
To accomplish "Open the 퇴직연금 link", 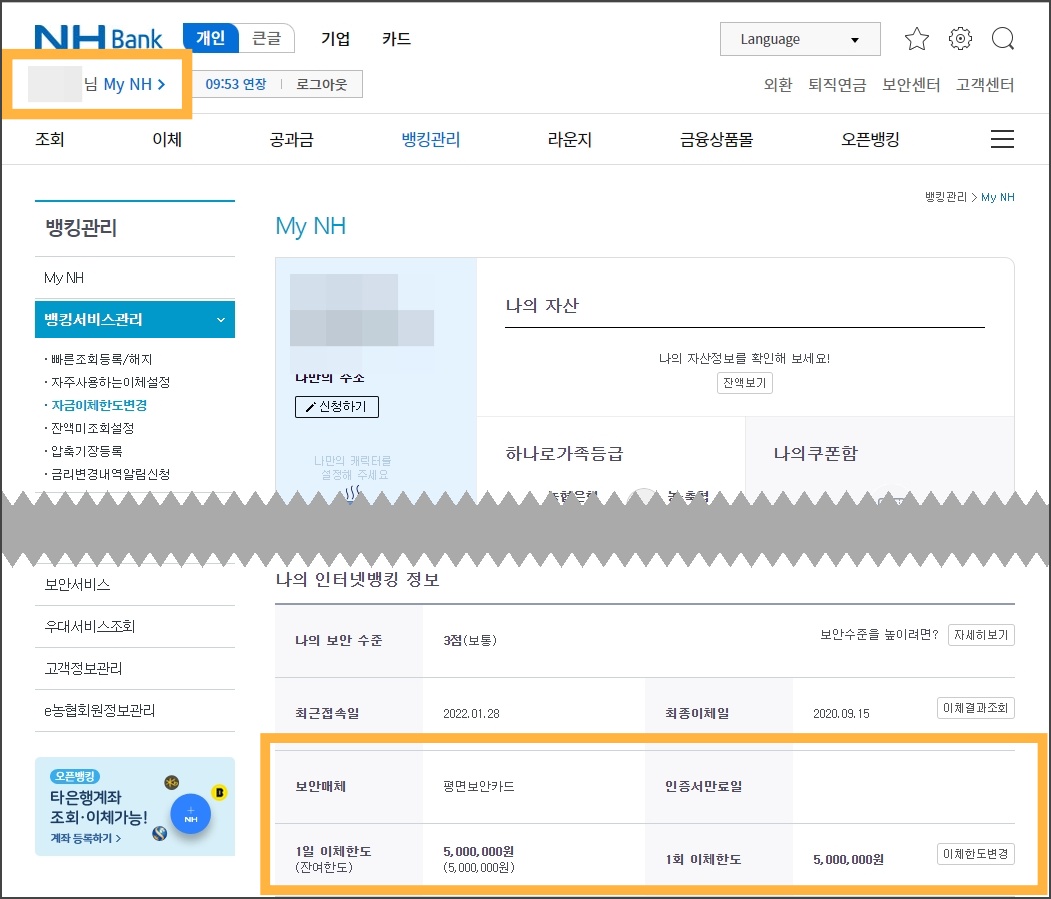I will [837, 85].
